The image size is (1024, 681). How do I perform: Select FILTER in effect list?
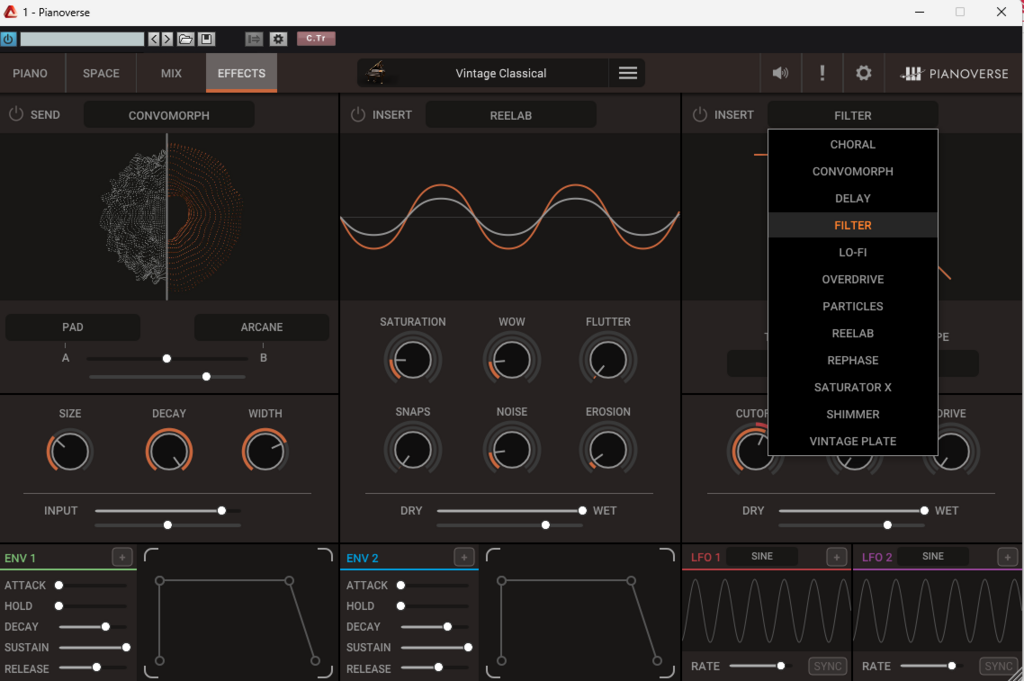tap(853, 225)
